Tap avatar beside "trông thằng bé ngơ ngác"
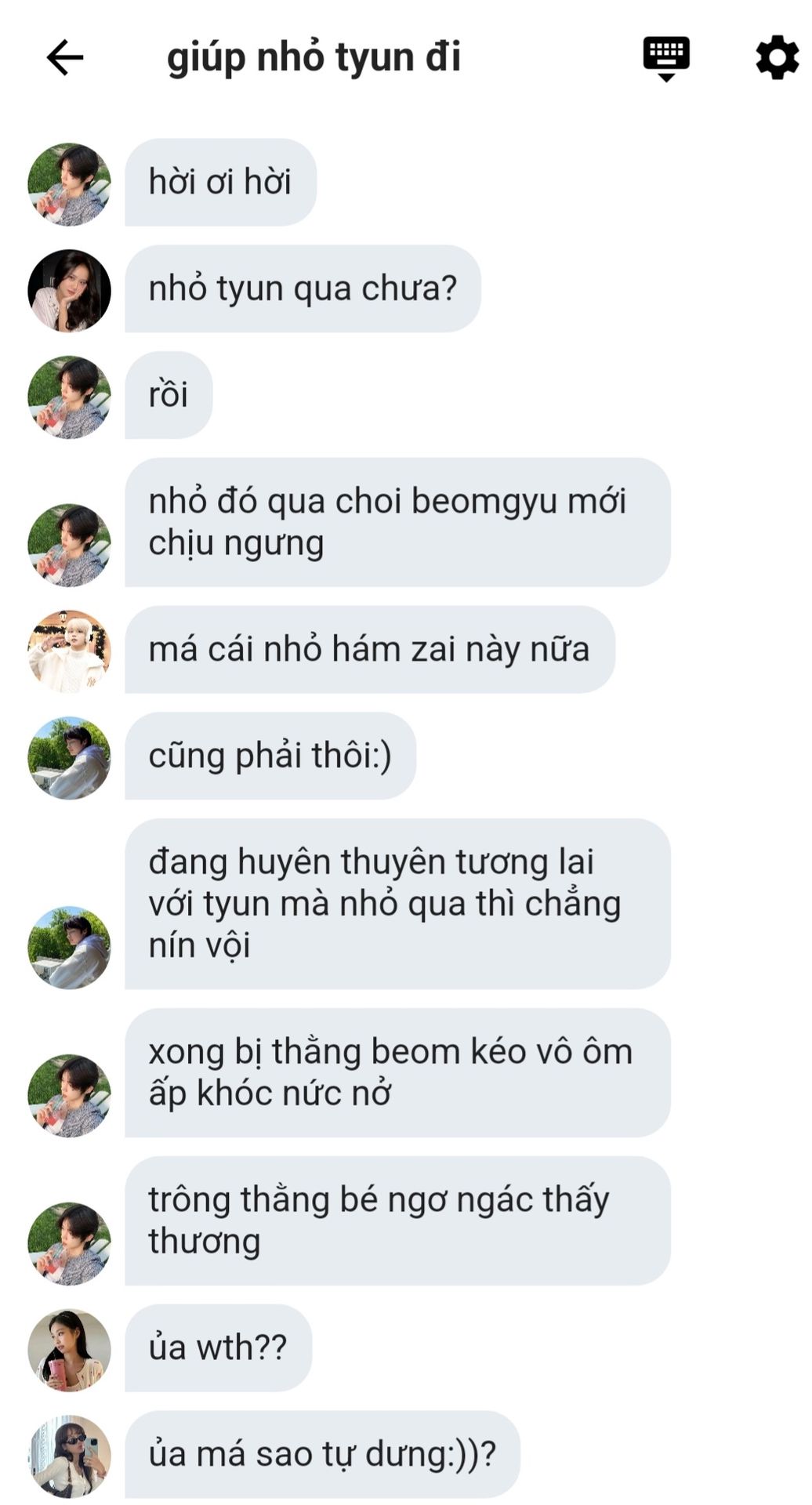The width and height of the screenshot is (812, 1505). click(69, 1244)
